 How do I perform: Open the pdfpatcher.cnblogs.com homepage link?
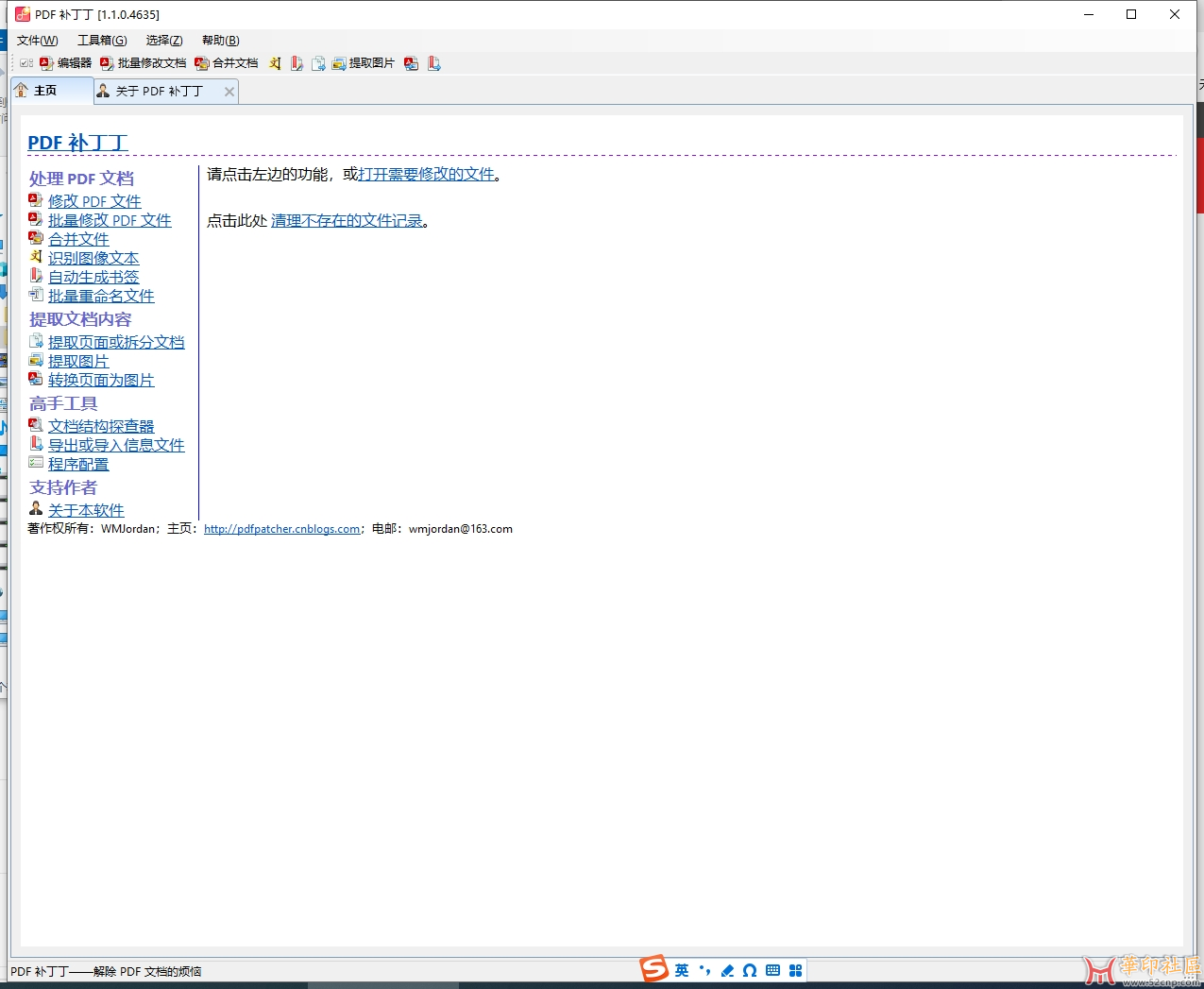[x=281, y=529]
